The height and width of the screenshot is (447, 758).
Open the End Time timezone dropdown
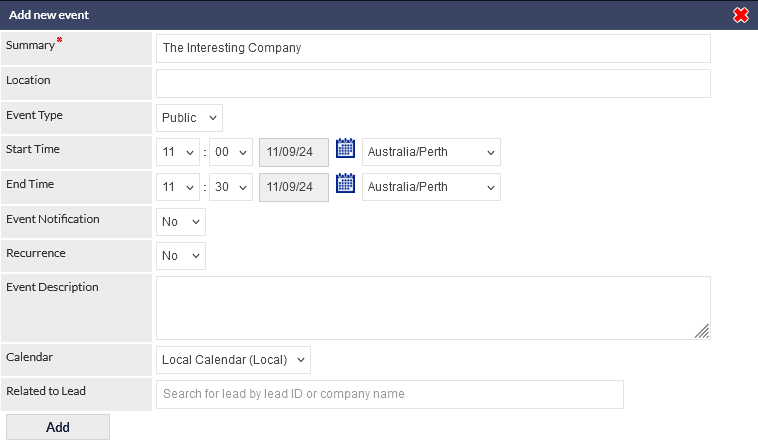pyautogui.click(x=431, y=187)
